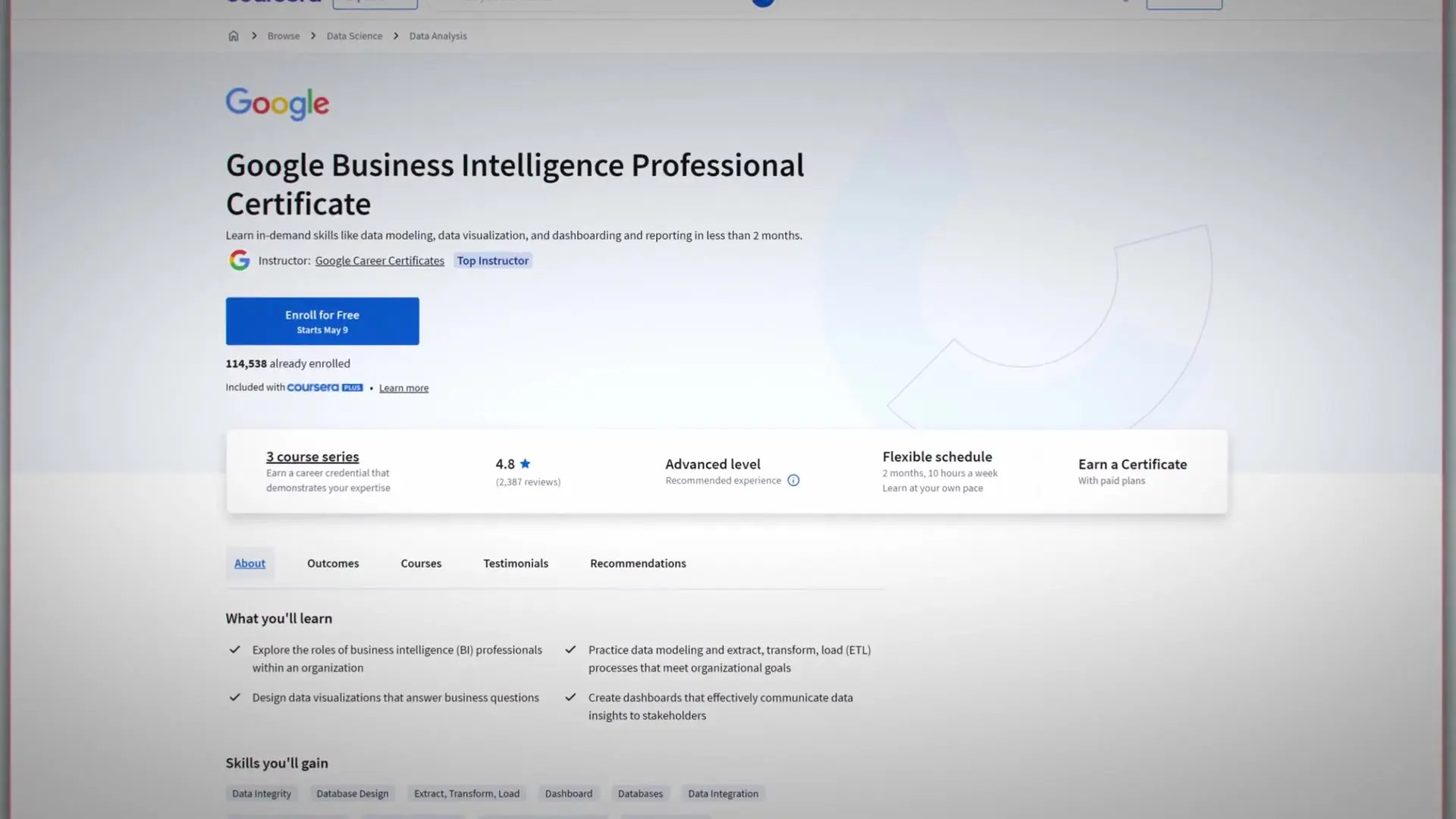The height and width of the screenshot is (819, 1456).
Task: Click Extract, Transform, Load skill tag
Action: pyautogui.click(x=466, y=793)
